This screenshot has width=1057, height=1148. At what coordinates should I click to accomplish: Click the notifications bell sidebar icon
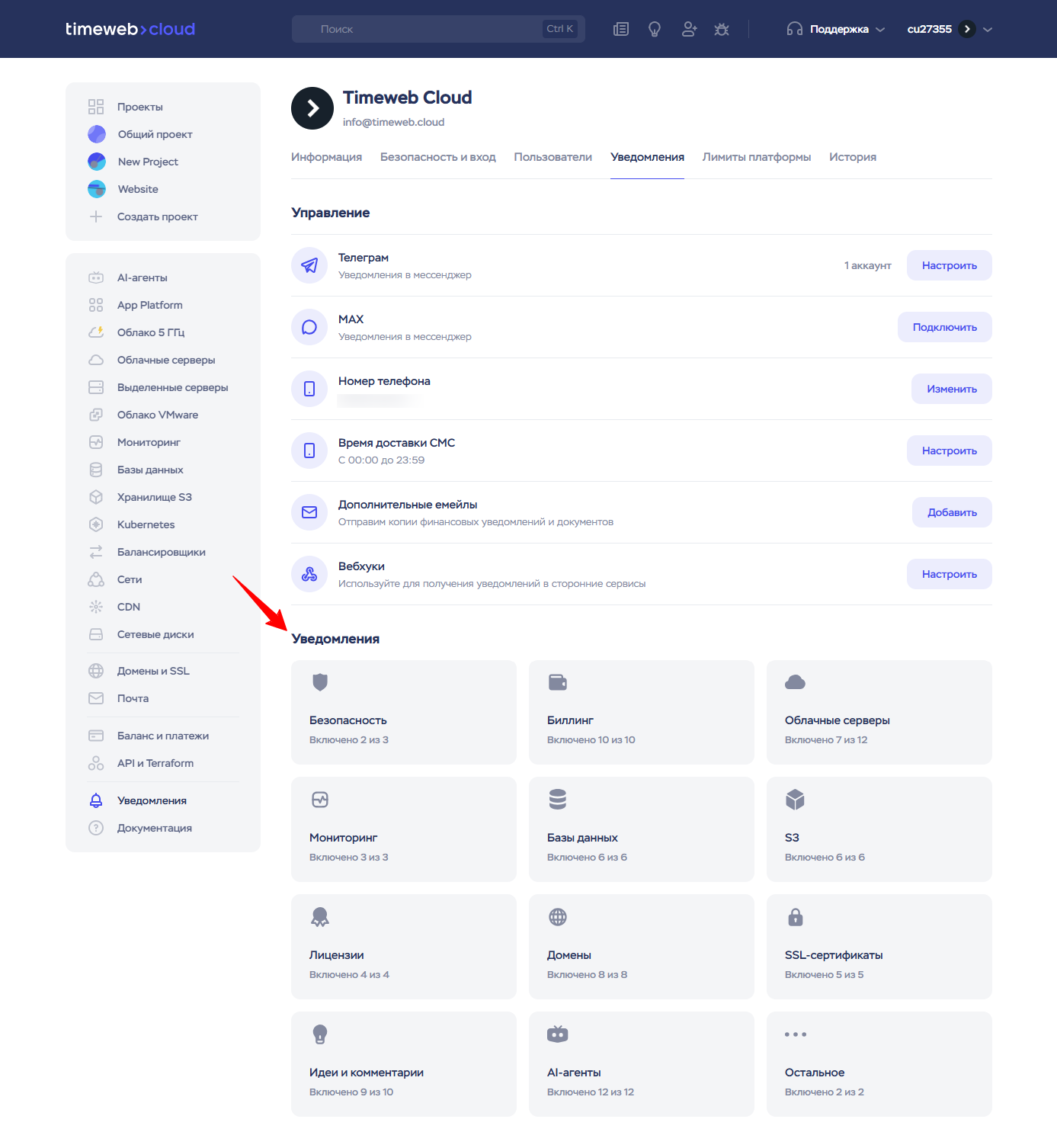(96, 800)
